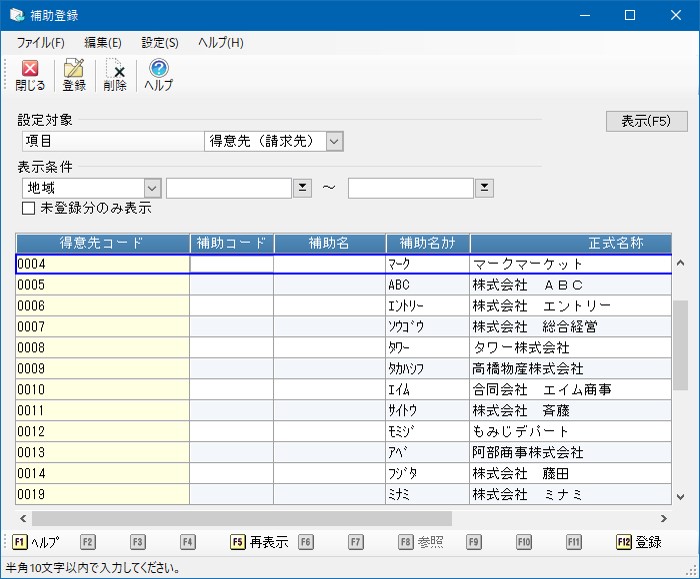Click the 削除 (delete) toolbar icon

click(115, 75)
